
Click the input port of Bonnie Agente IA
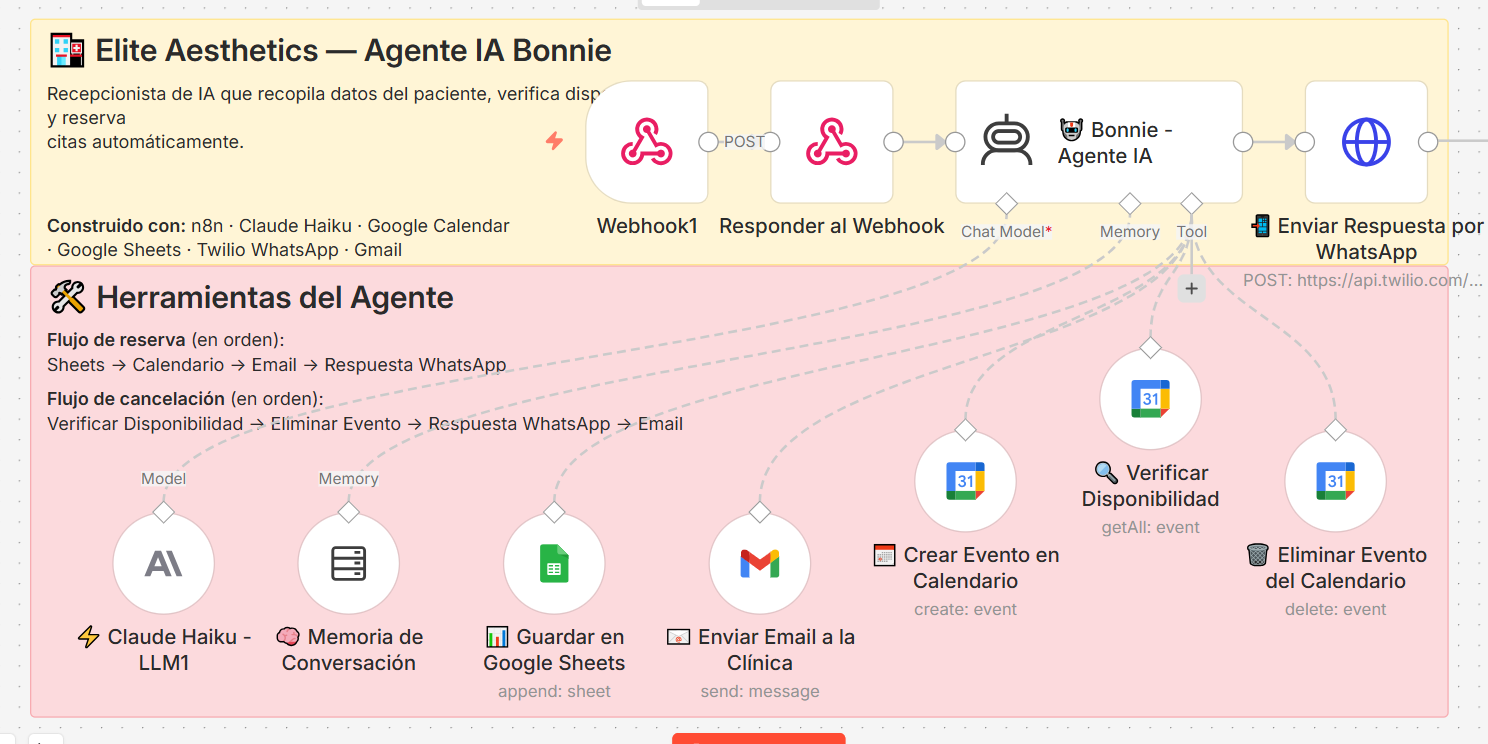[955, 142]
